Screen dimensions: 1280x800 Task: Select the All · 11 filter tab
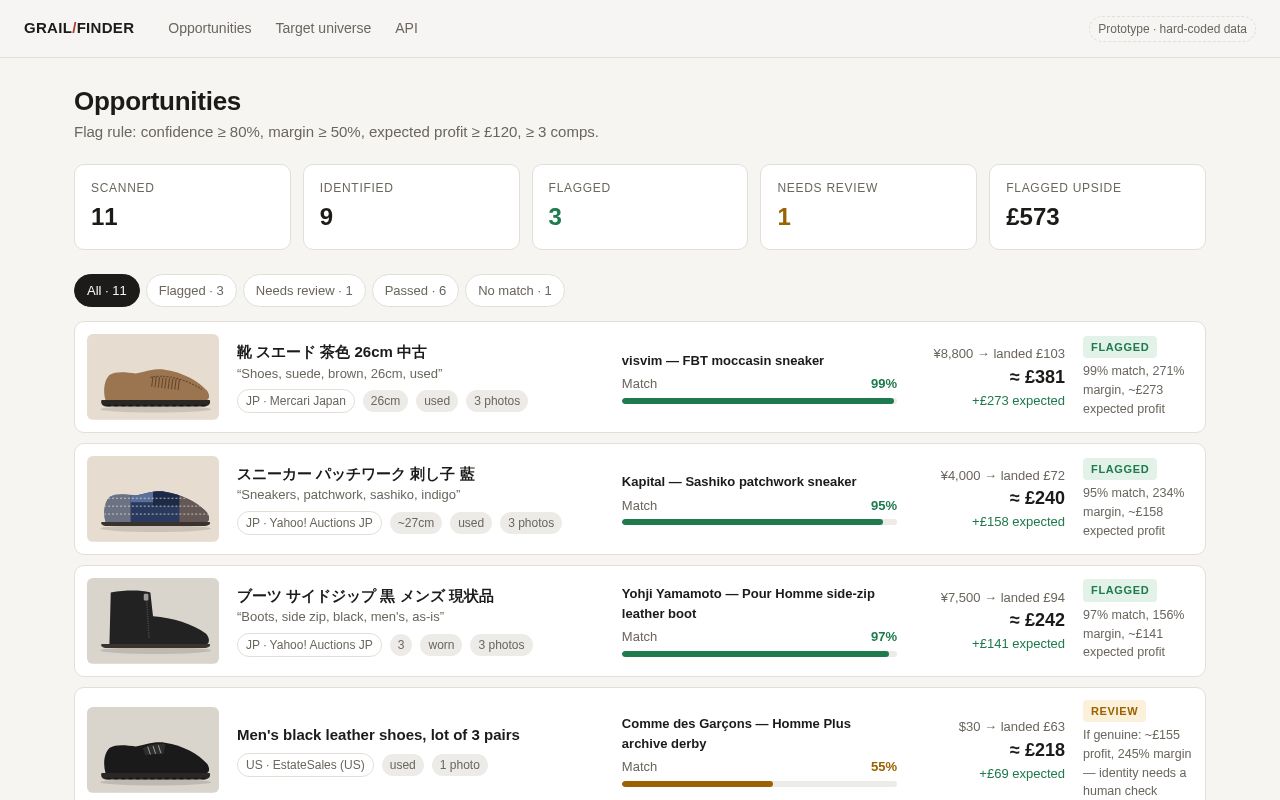(x=107, y=290)
